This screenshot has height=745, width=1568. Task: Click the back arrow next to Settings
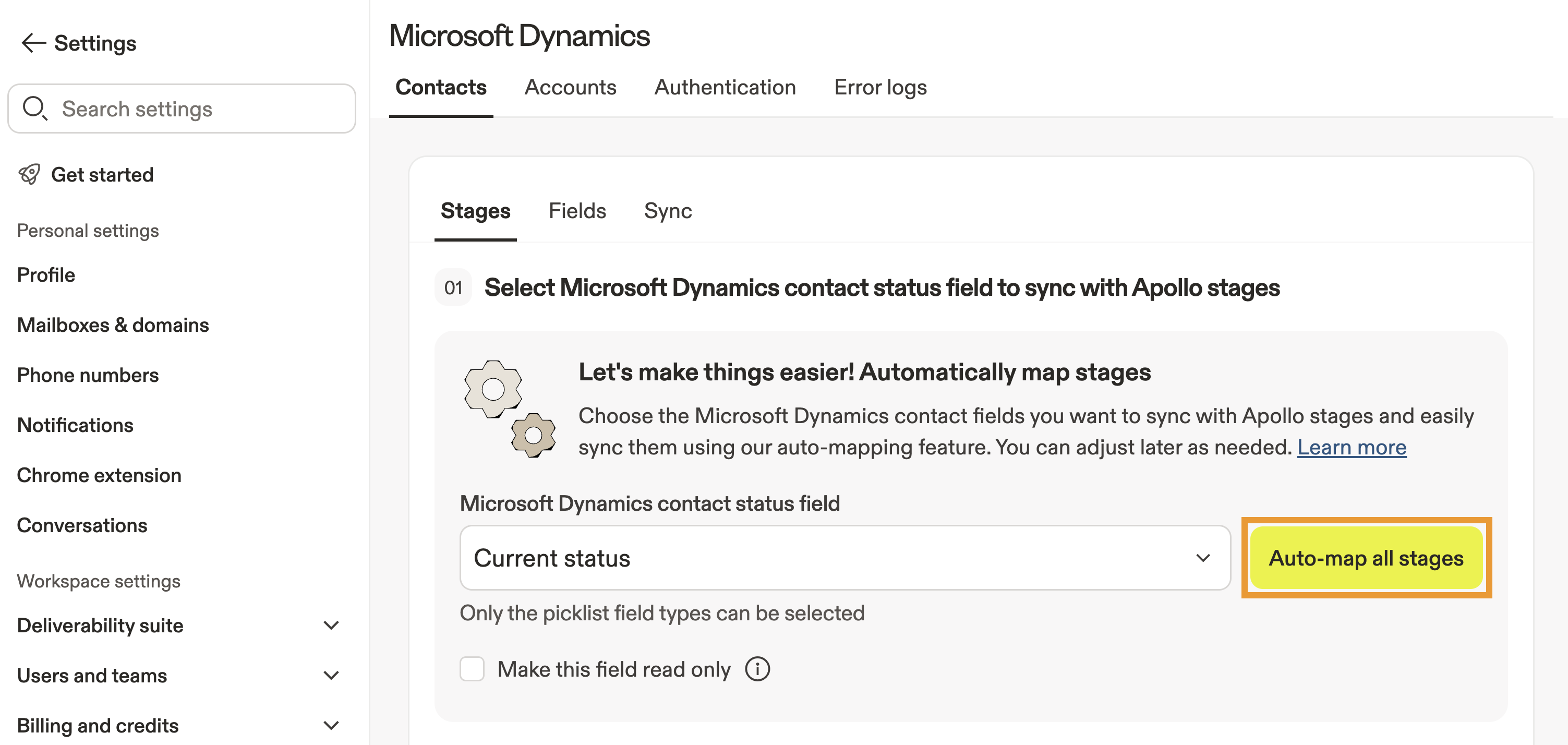(x=33, y=43)
